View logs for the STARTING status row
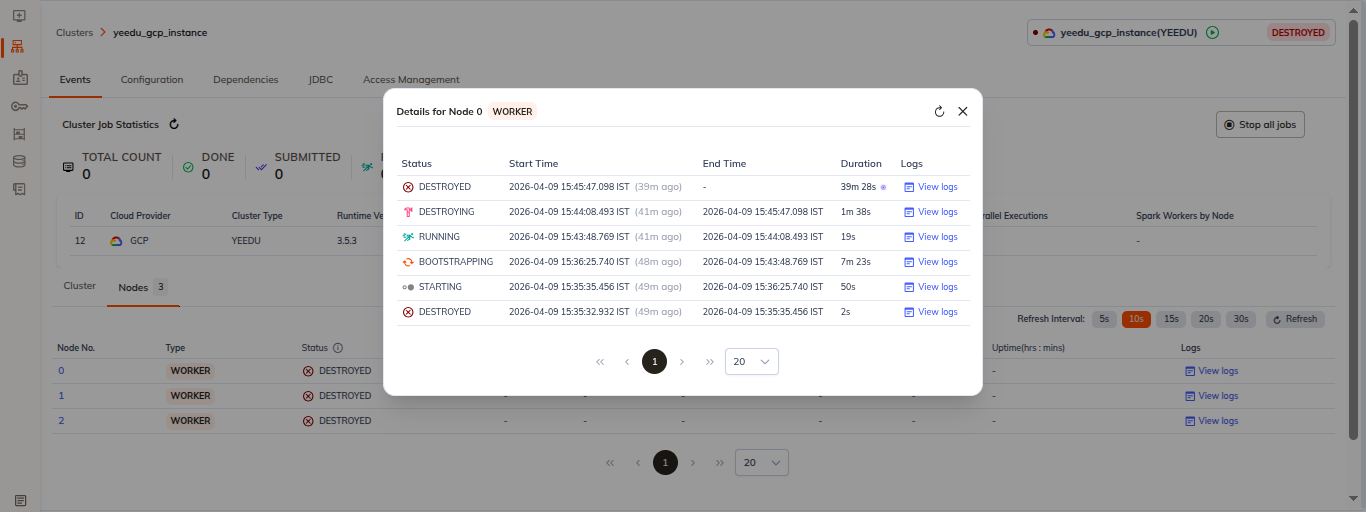Viewport: 1366px width, 512px height. click(930, 287)
